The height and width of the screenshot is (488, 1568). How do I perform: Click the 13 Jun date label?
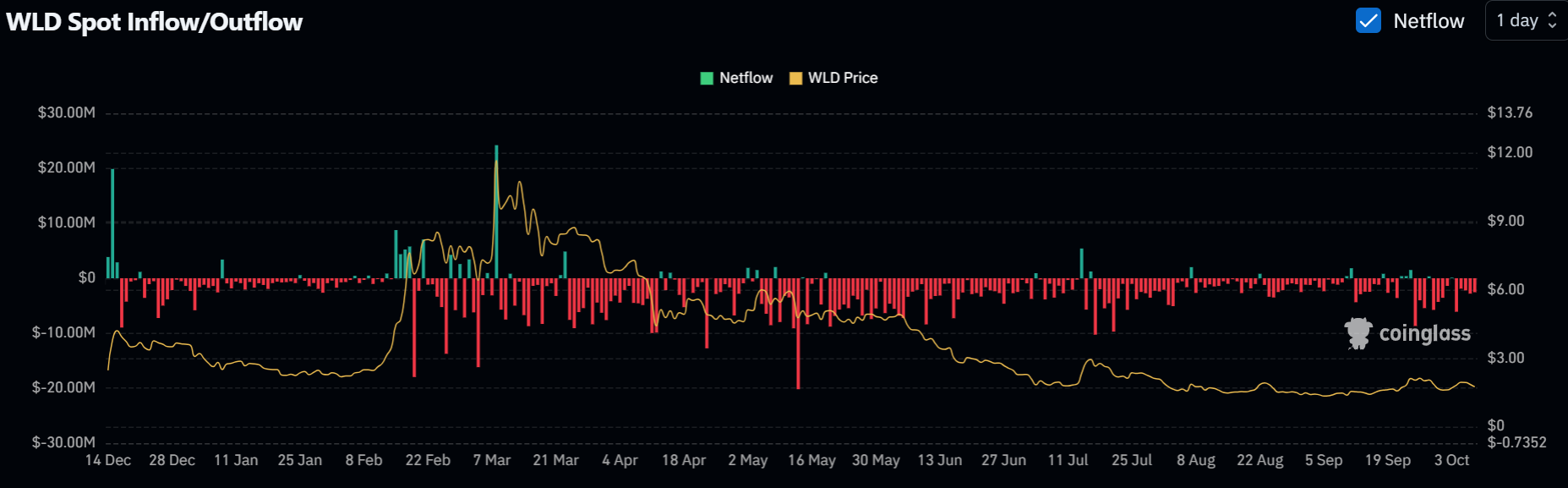[x=940, y=460]
